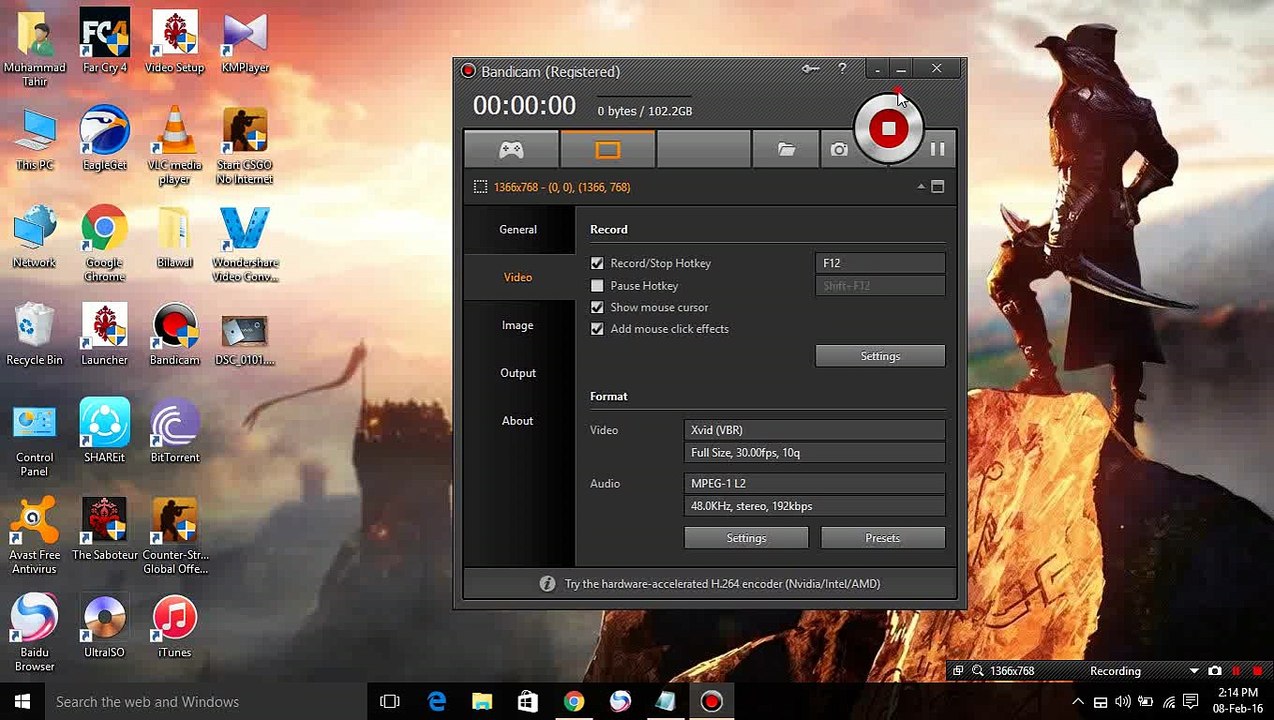Screen dimensions: 1274x720
Task: Open the Image settings tab
Action: tap(518, 325)
